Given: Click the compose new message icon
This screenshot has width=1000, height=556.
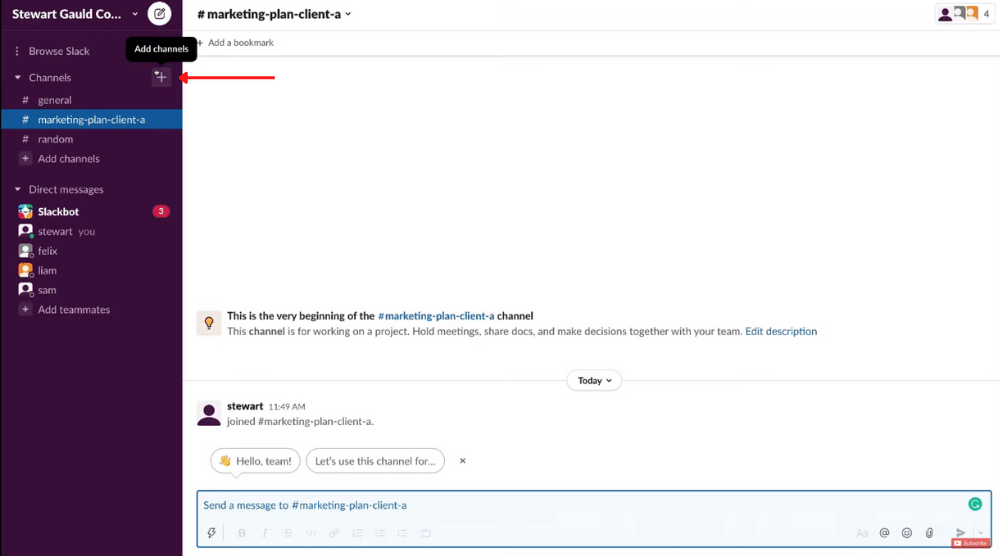Looking at the screenshot, I should (159, 13).
